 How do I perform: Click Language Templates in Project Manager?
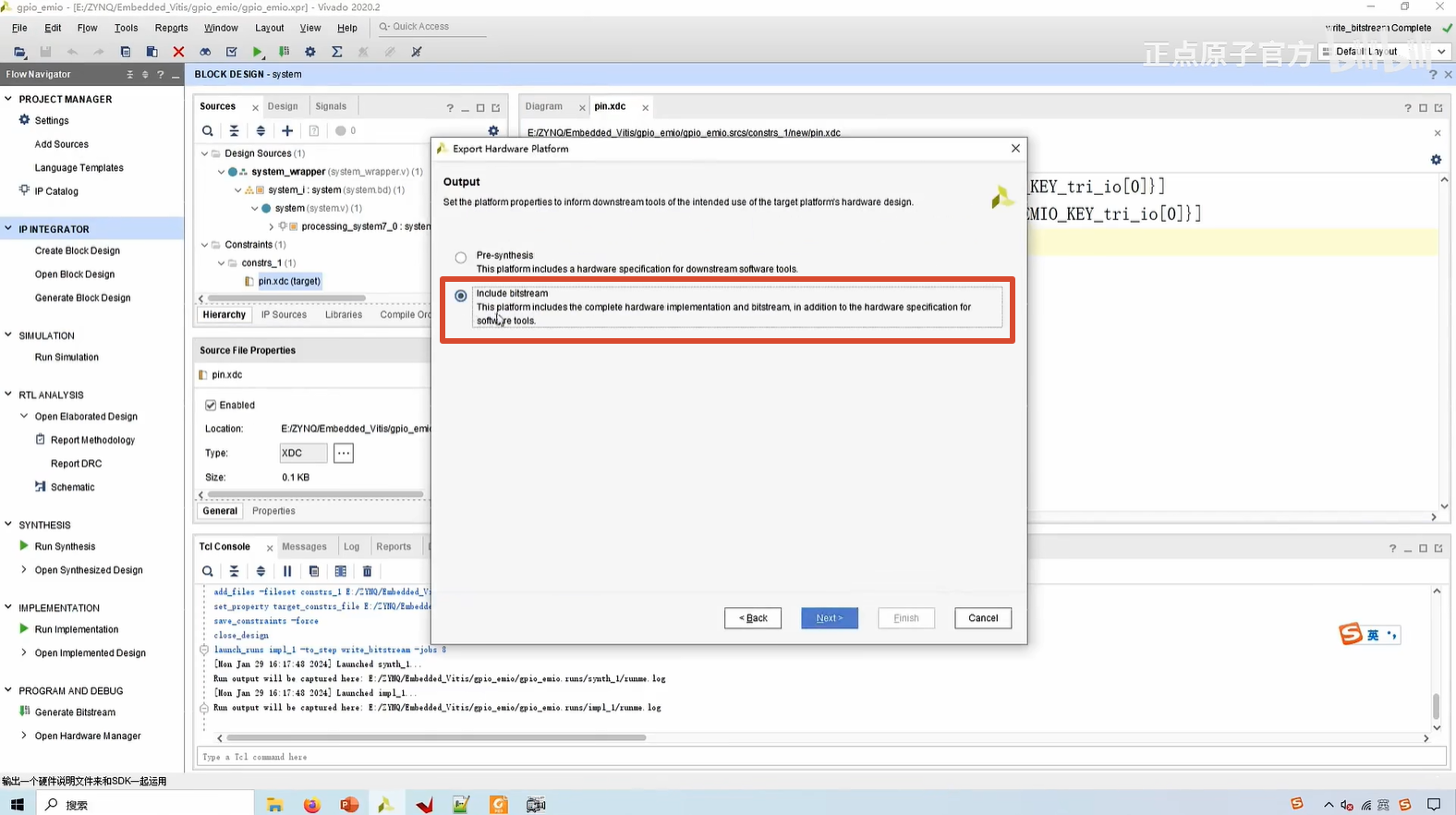coord(79,167)
